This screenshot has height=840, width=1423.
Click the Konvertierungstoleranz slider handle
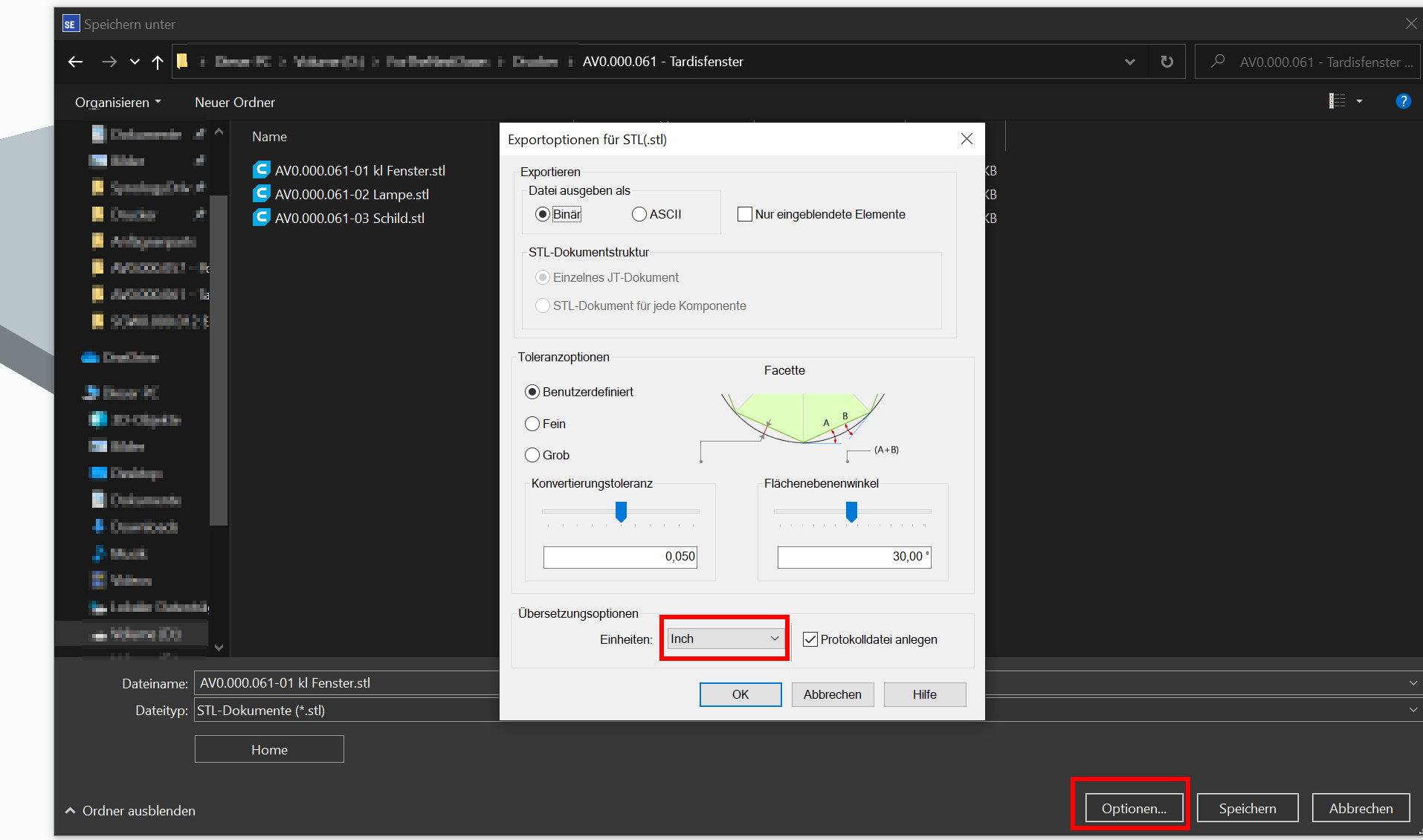point(621,511)
